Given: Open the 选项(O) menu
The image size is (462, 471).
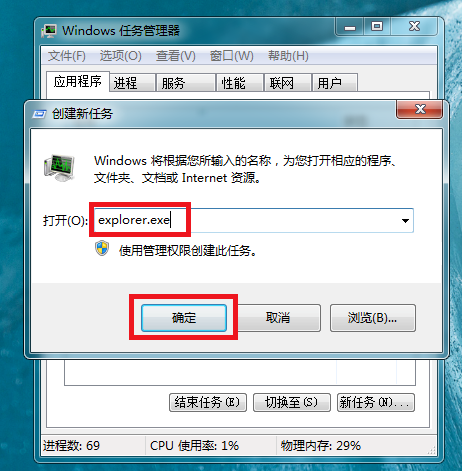Looking at the screenshot, I should (120, 56).
